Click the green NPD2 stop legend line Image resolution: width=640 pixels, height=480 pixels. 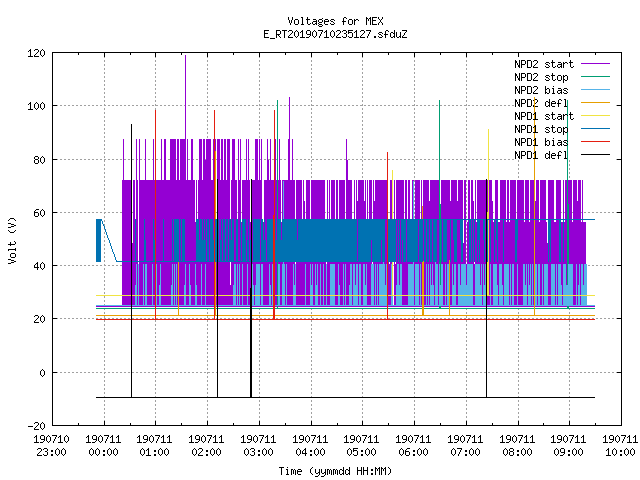tap(595, 76)
